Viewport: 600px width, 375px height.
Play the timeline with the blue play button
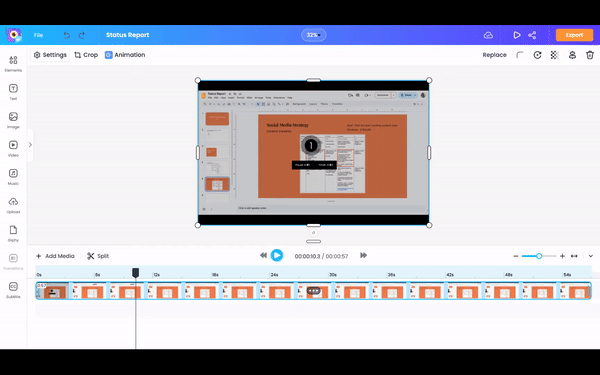[x=277, y=255]
